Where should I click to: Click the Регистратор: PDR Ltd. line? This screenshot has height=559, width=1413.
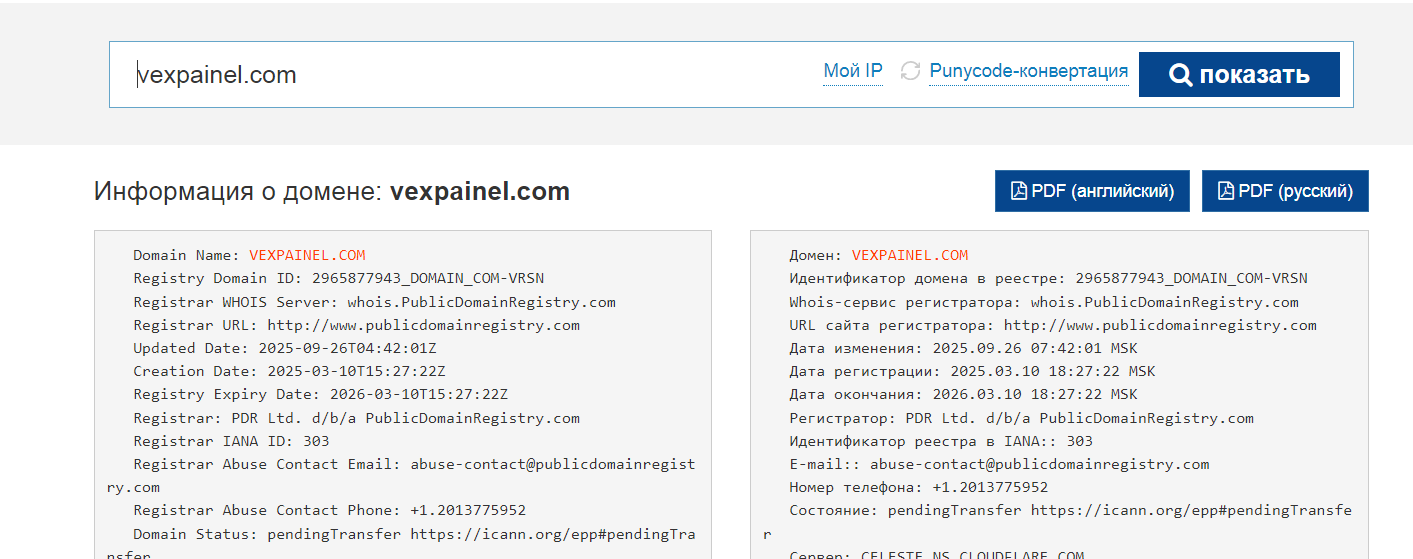tap(1021, 418)
